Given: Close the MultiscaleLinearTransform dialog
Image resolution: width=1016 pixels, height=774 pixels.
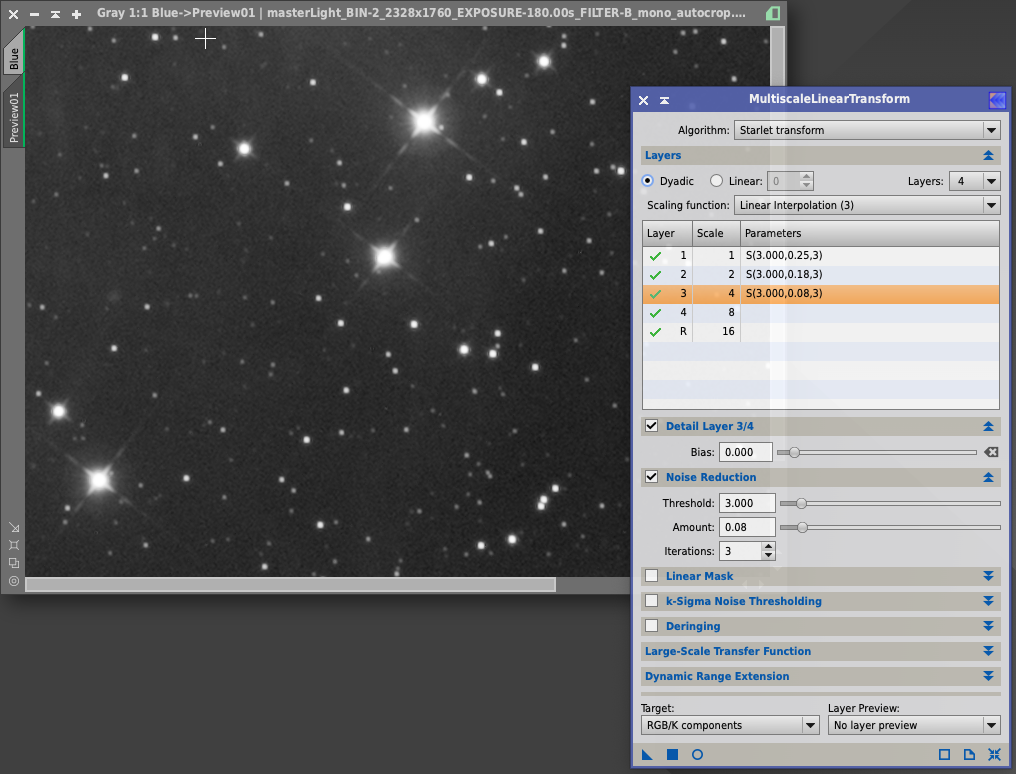Looking at the screenshot, I should click(643, 100).
